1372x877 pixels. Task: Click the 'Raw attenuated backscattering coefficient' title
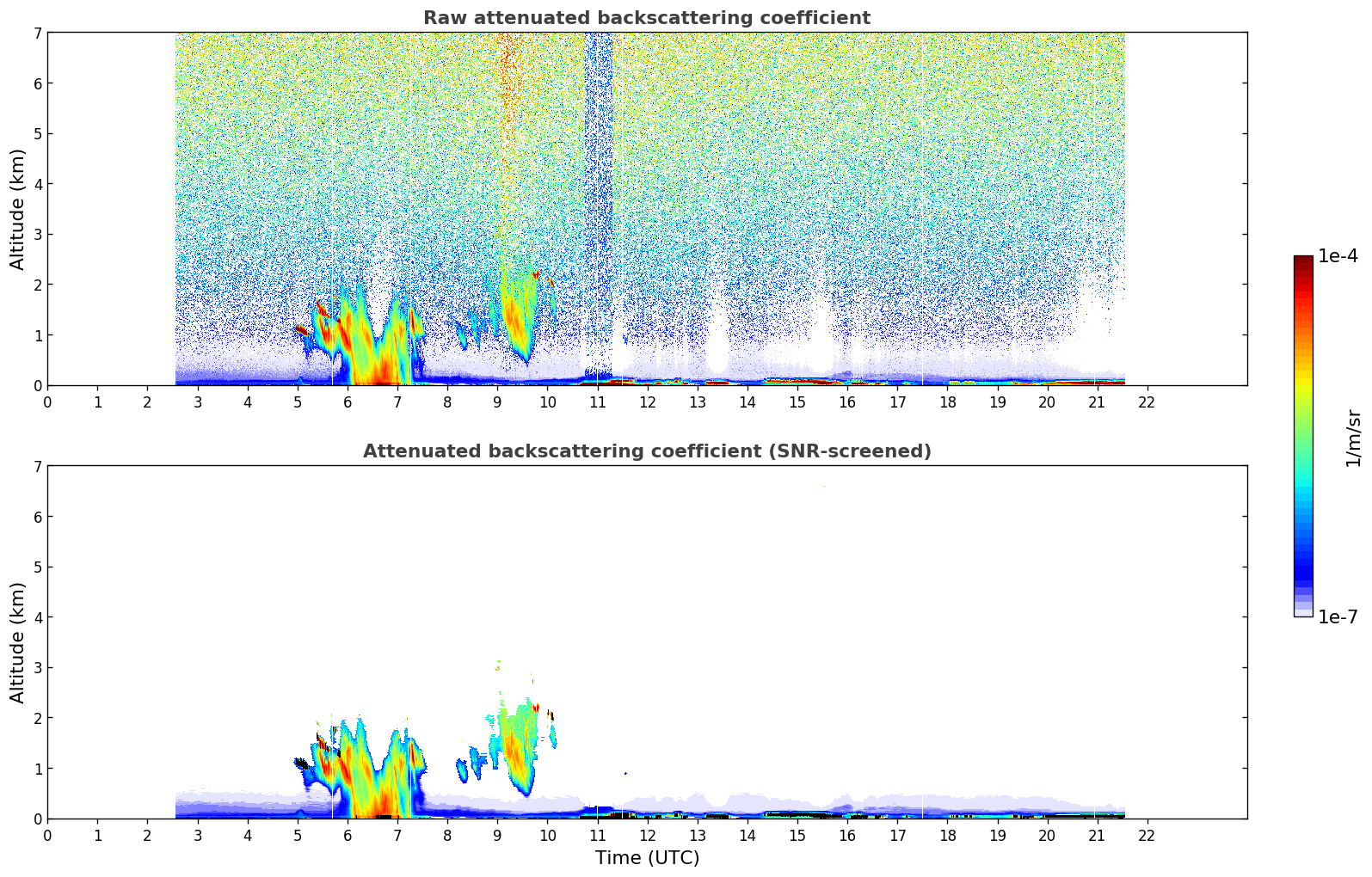pos(646,18)
